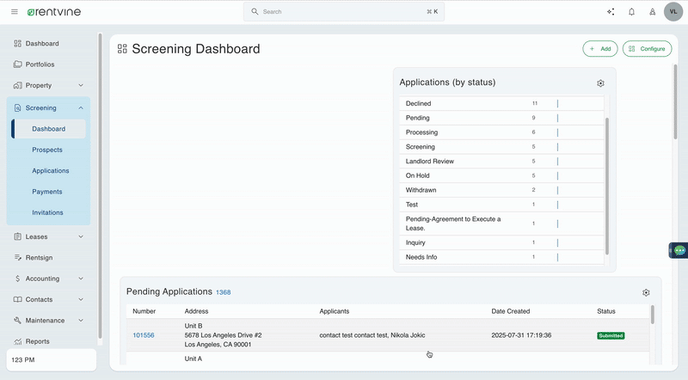Click the Add button

[x=600, y=49]
